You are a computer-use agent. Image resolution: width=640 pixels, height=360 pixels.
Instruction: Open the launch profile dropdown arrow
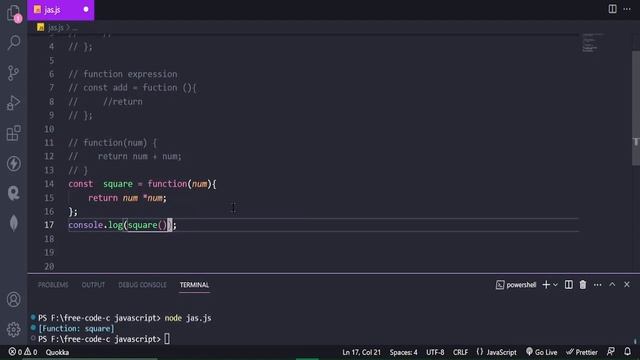[555, 285]
